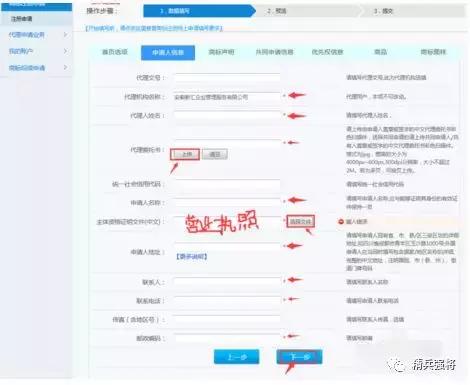The width and height of the screenshot is (470, 385).
Task: Open 代理申请业务 sidebar item
Action: 26,35
